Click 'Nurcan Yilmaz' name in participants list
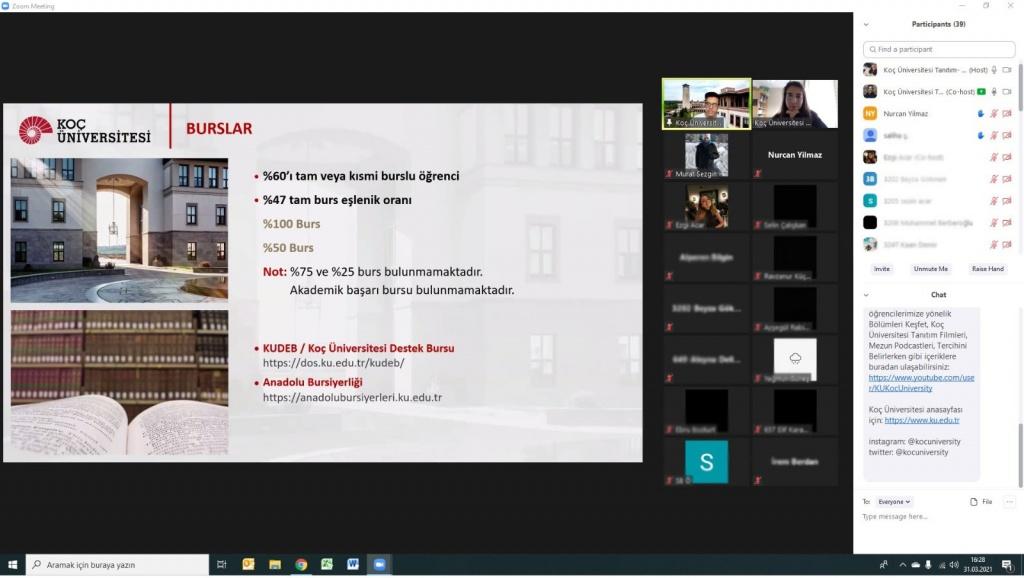 [x=905, y=114]
